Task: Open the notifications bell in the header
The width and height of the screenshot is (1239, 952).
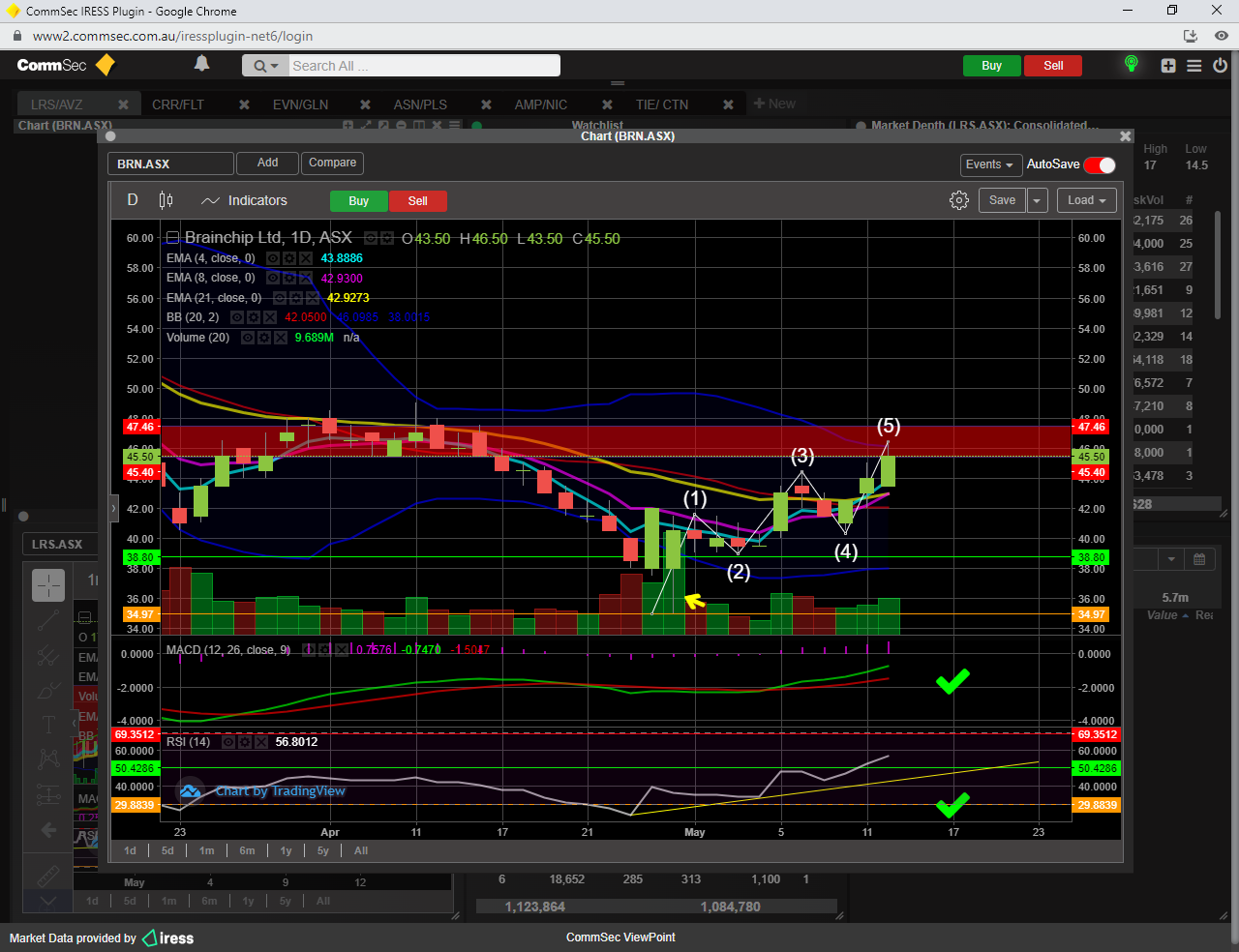Action: coord(201,64)
